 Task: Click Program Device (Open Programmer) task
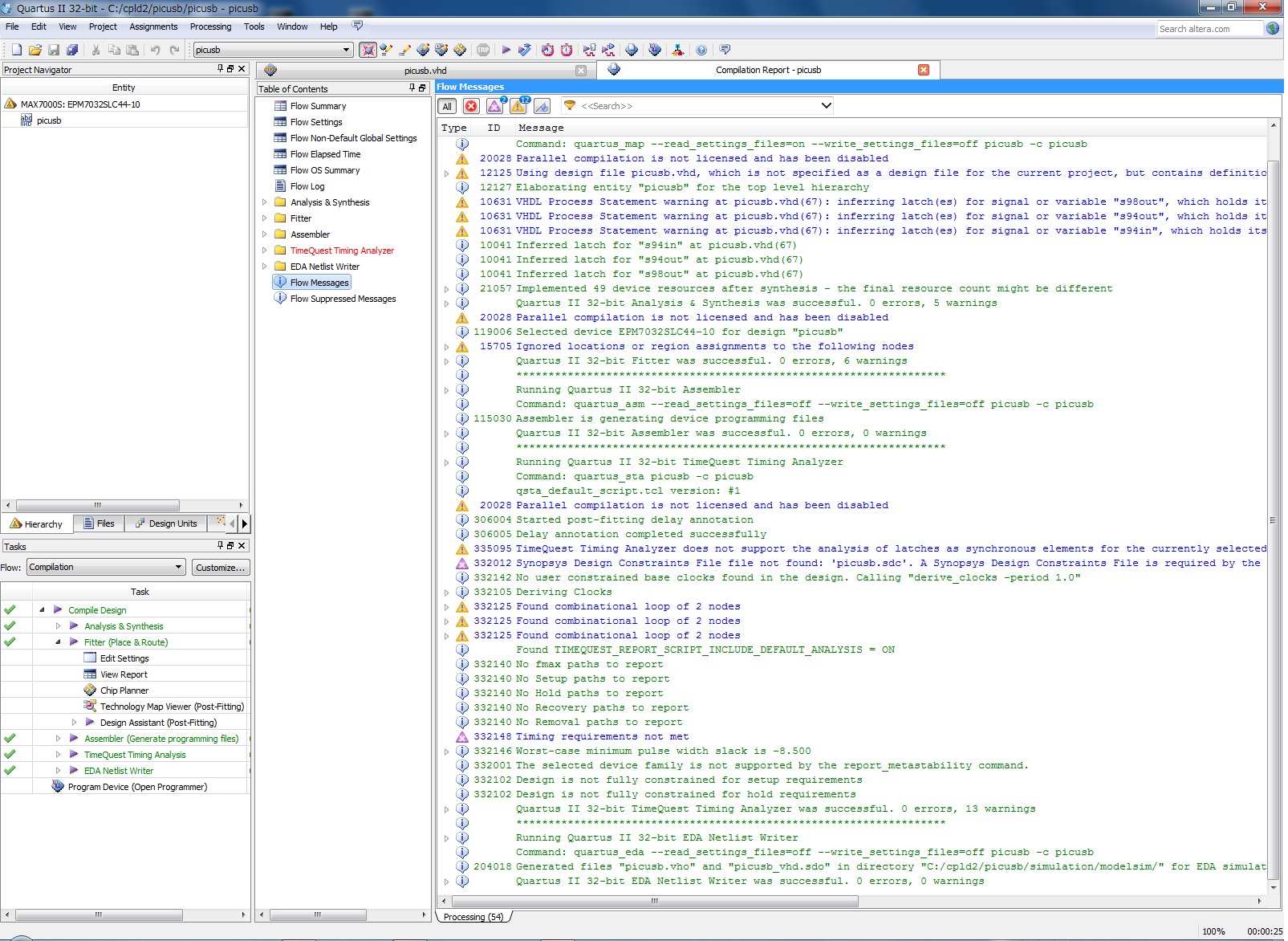137,787
